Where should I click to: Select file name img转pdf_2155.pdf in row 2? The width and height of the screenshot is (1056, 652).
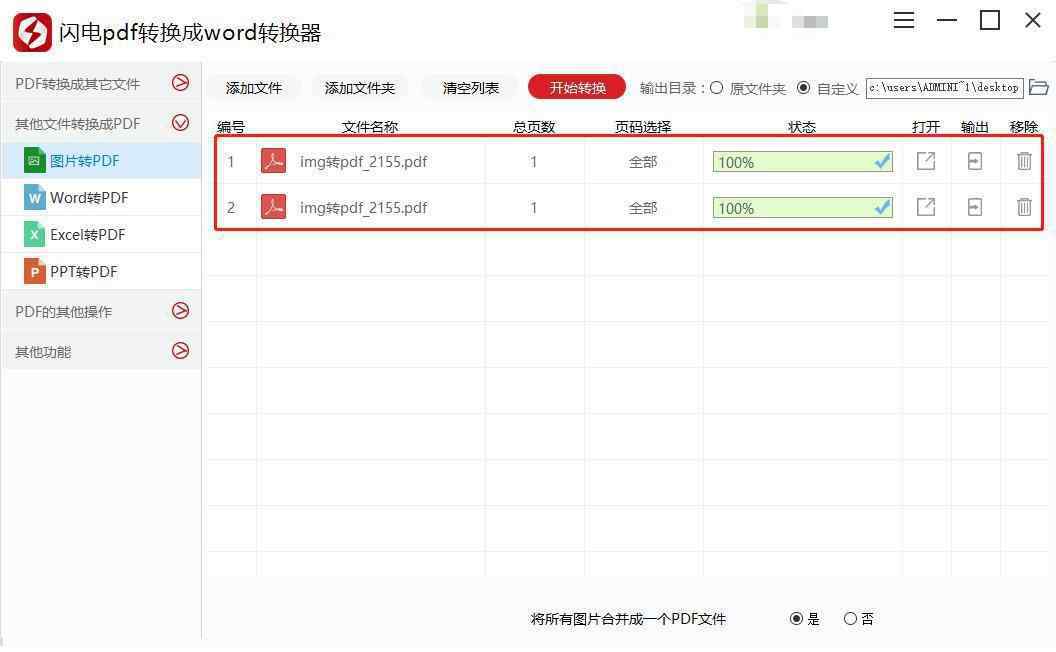click(x=364, y=207)
